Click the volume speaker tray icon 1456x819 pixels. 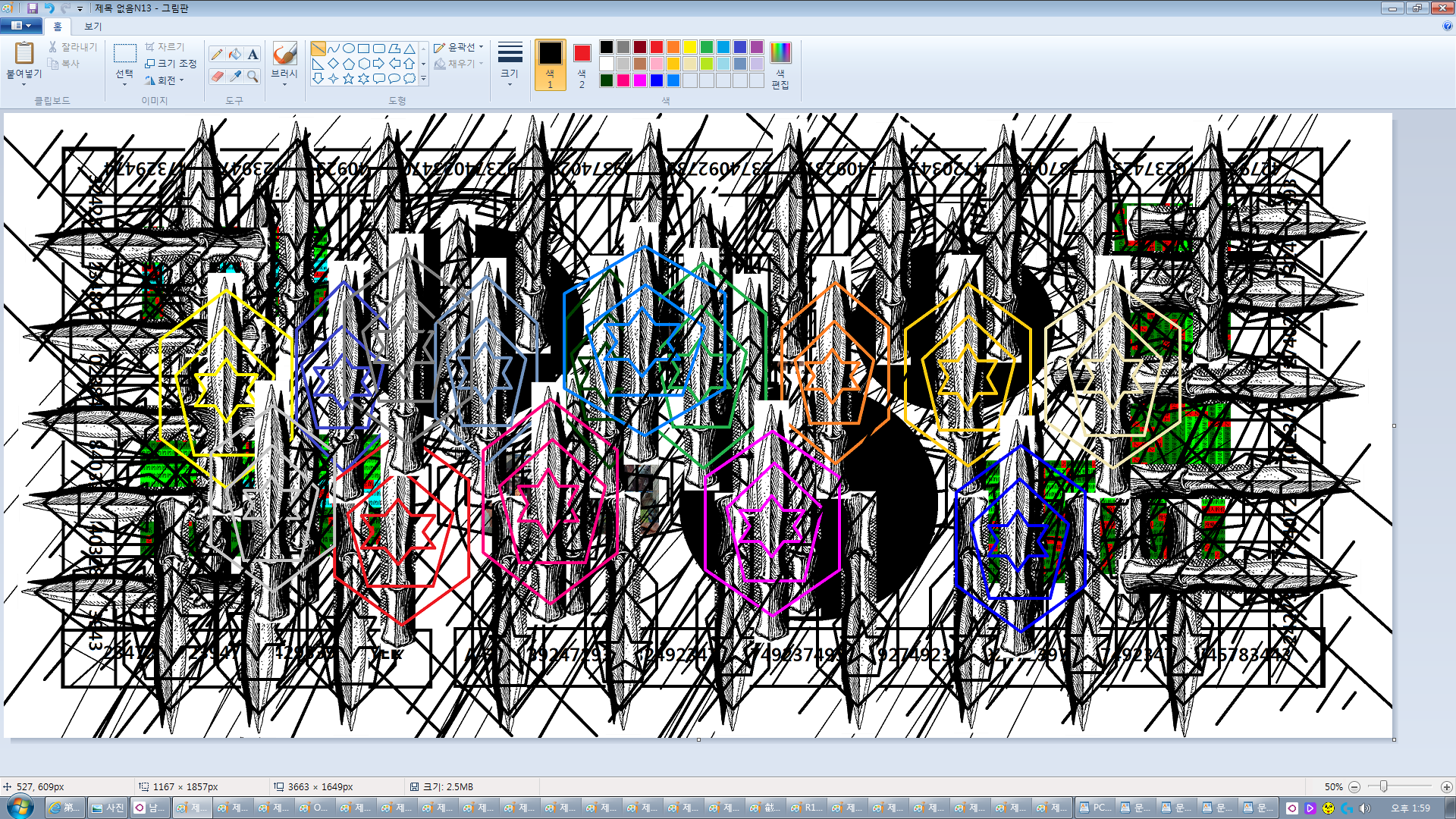[x=1365, y=808]
